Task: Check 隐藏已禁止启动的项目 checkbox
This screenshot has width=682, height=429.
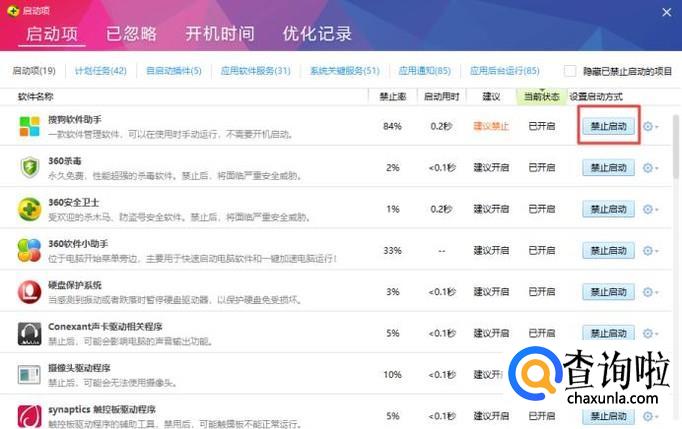Action: [x=570, y=71]
